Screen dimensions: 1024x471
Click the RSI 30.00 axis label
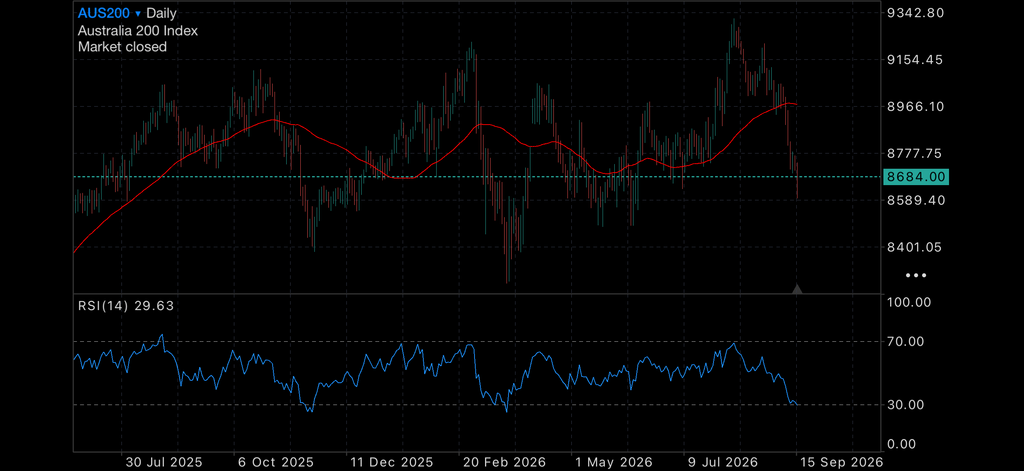[906, 405]
